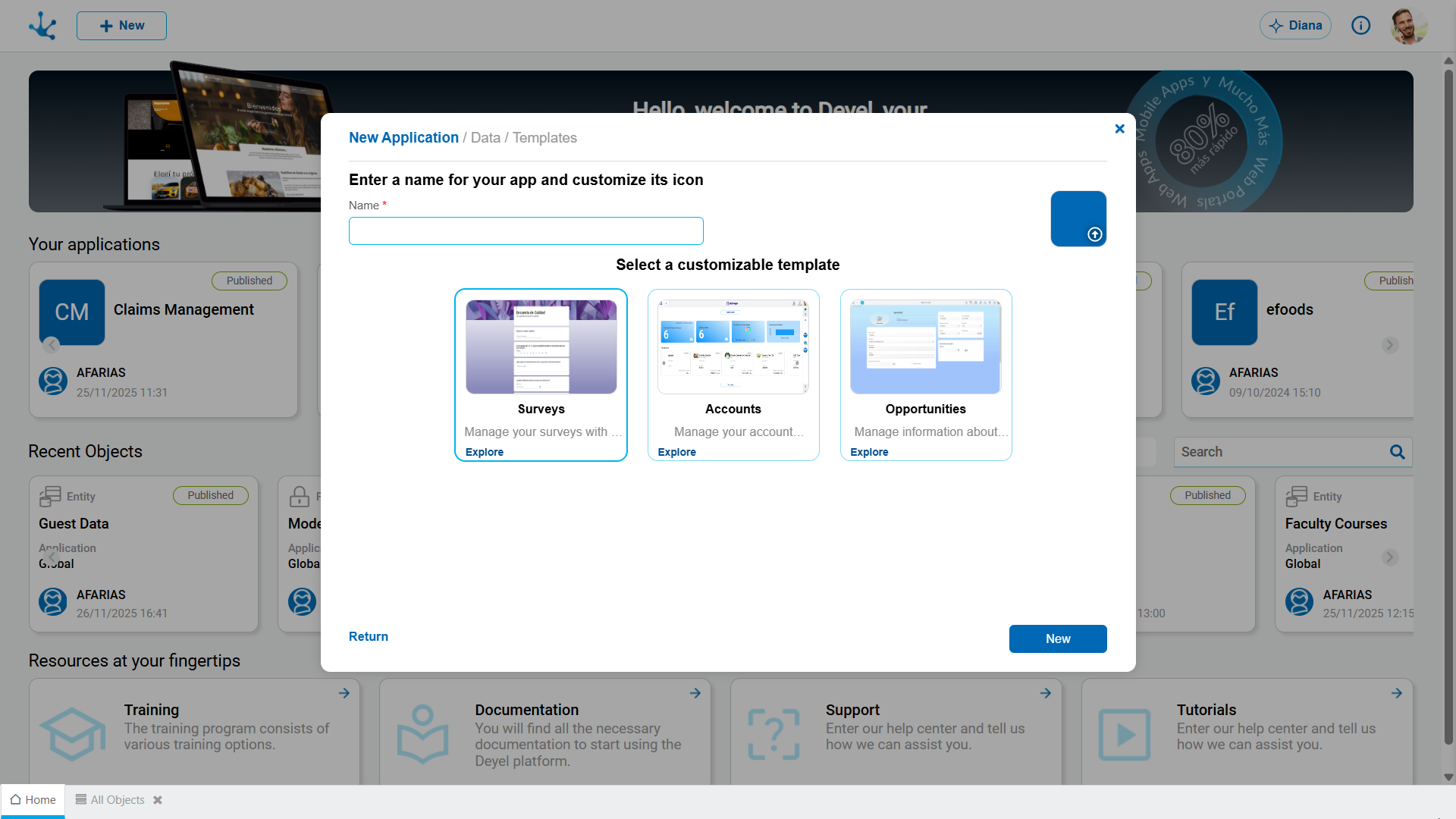Click the search magnifier icon
The height and width of the screenshot is (819, 1456).
click(1397, 452)
